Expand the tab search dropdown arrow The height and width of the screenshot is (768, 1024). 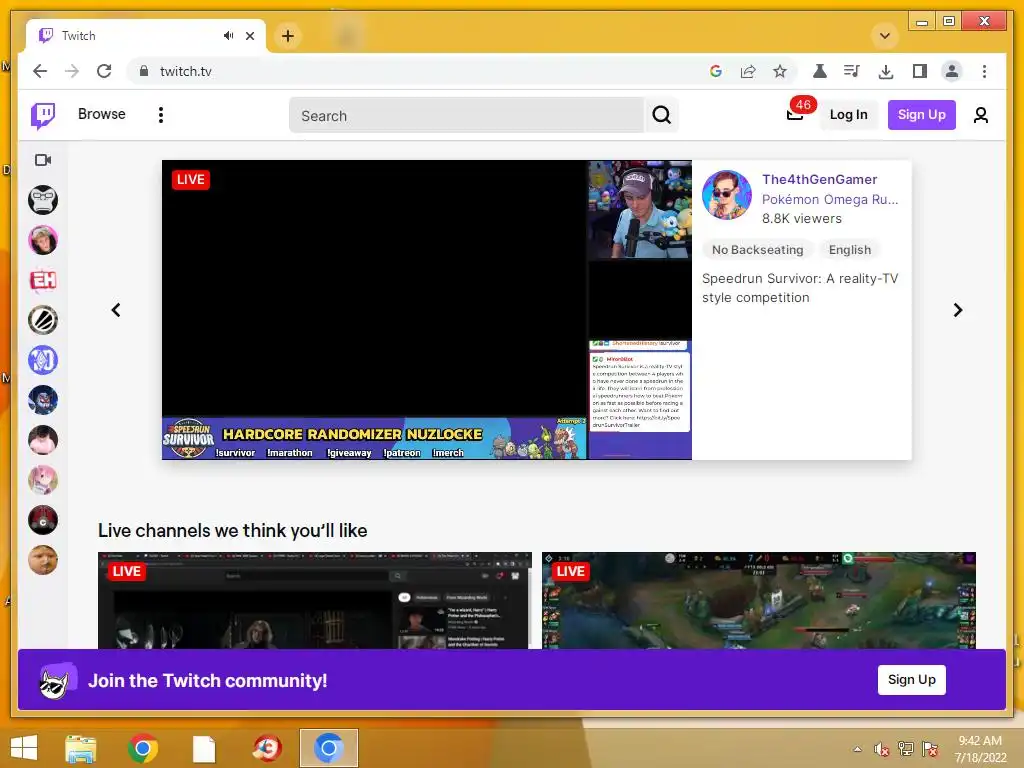(885, 36)
